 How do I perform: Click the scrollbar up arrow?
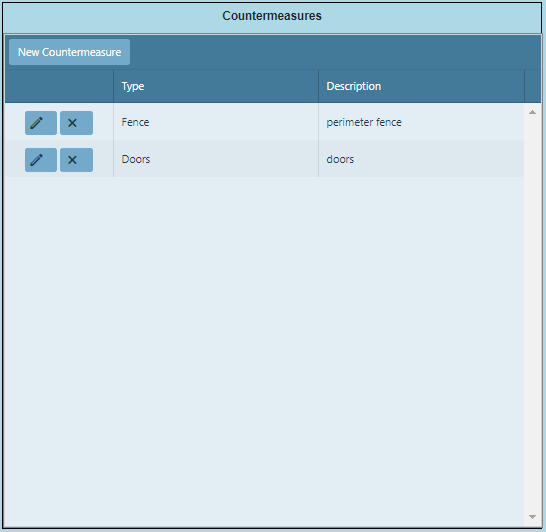532,112
